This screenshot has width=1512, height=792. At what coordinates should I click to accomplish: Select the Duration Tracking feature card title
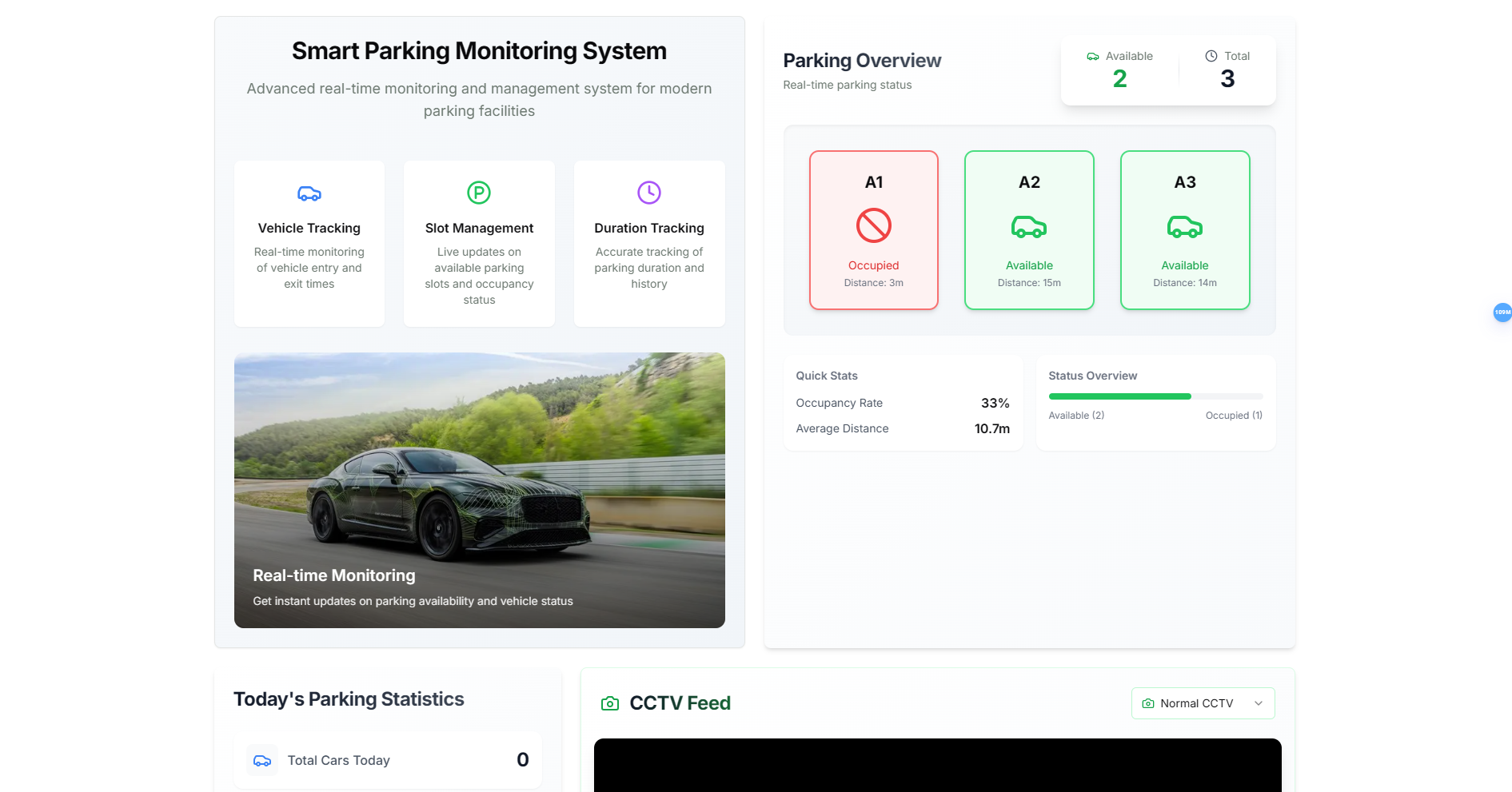tap(649, 229)
